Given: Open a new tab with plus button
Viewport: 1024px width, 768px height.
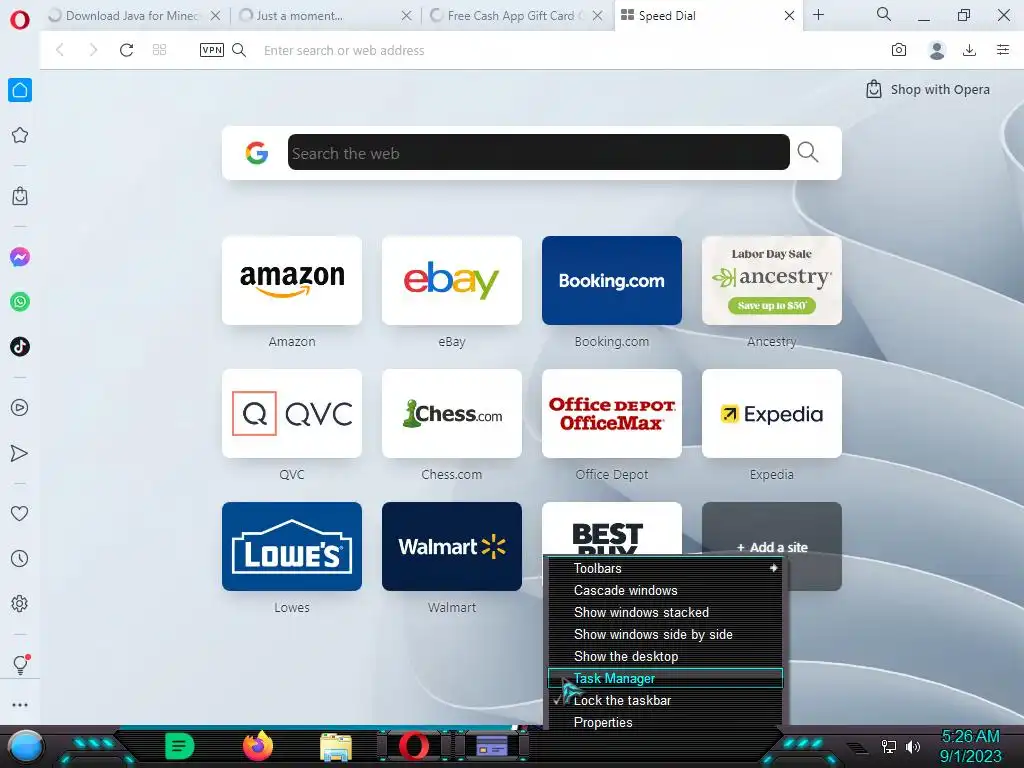Looking at the screenshot, I should pos(818,15).
